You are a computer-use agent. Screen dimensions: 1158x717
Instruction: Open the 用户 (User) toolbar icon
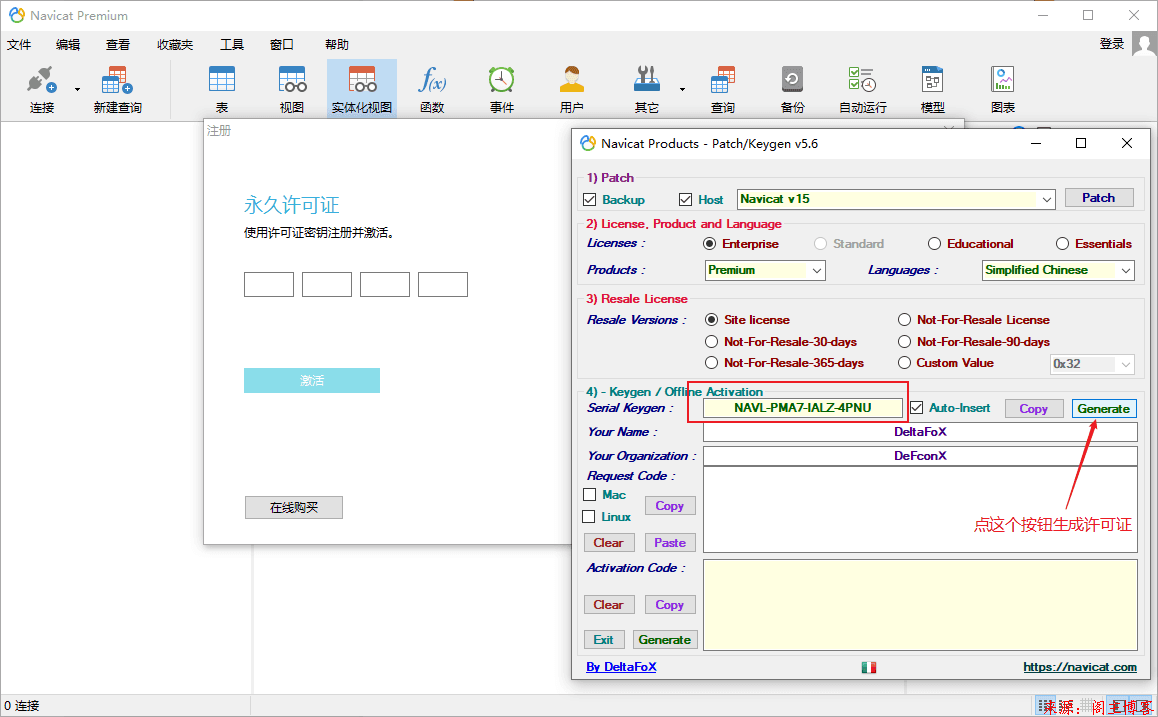(572, 89)
